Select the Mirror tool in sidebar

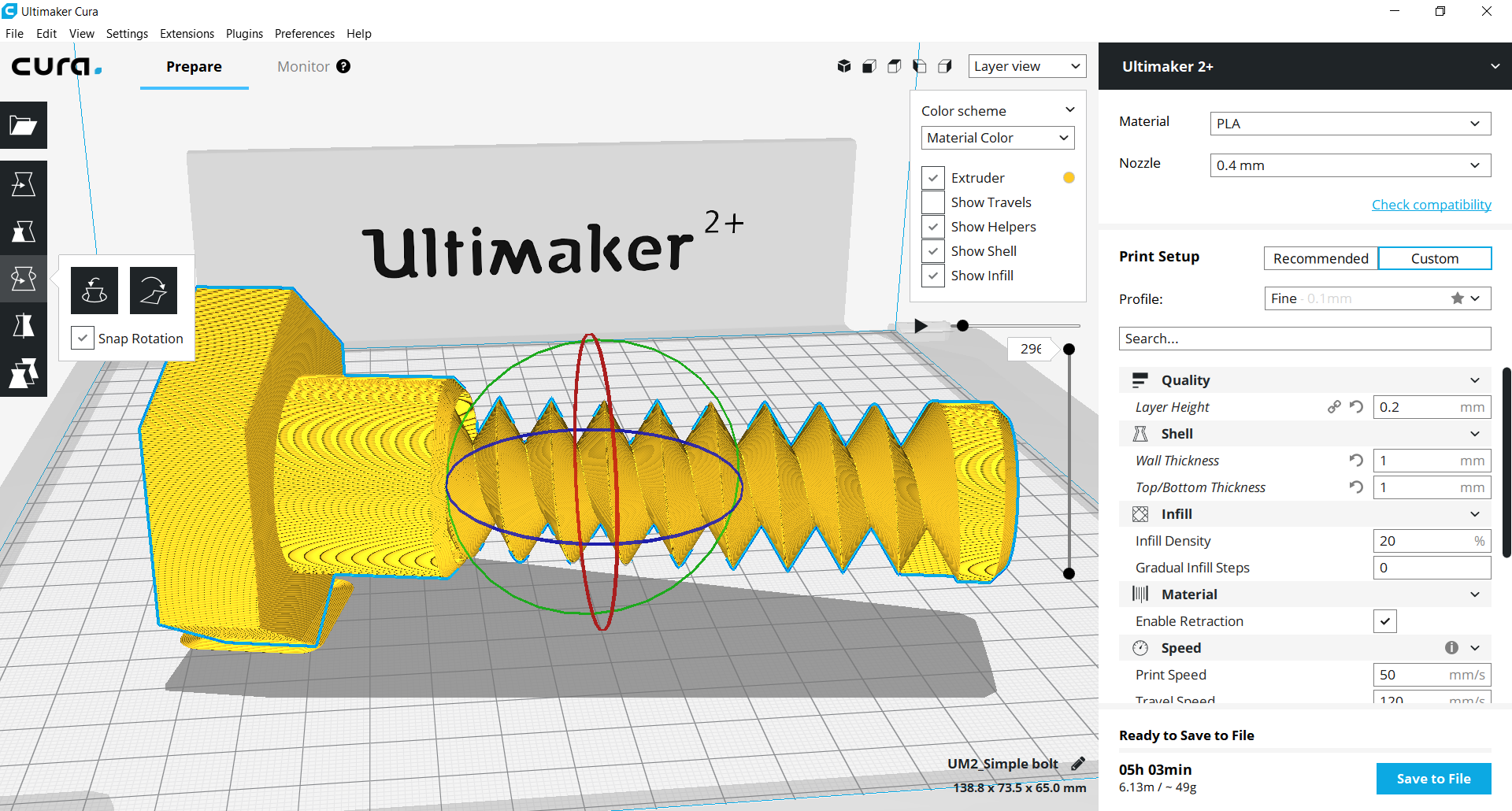24,326
